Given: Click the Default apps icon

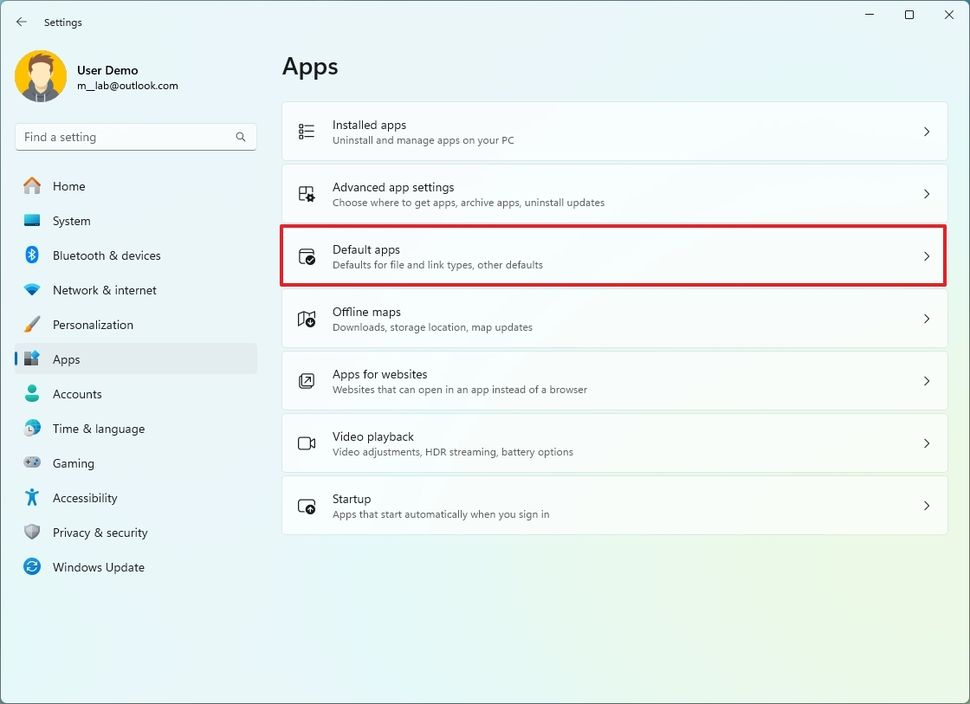Looking at the screenshot, I should 307,256.
